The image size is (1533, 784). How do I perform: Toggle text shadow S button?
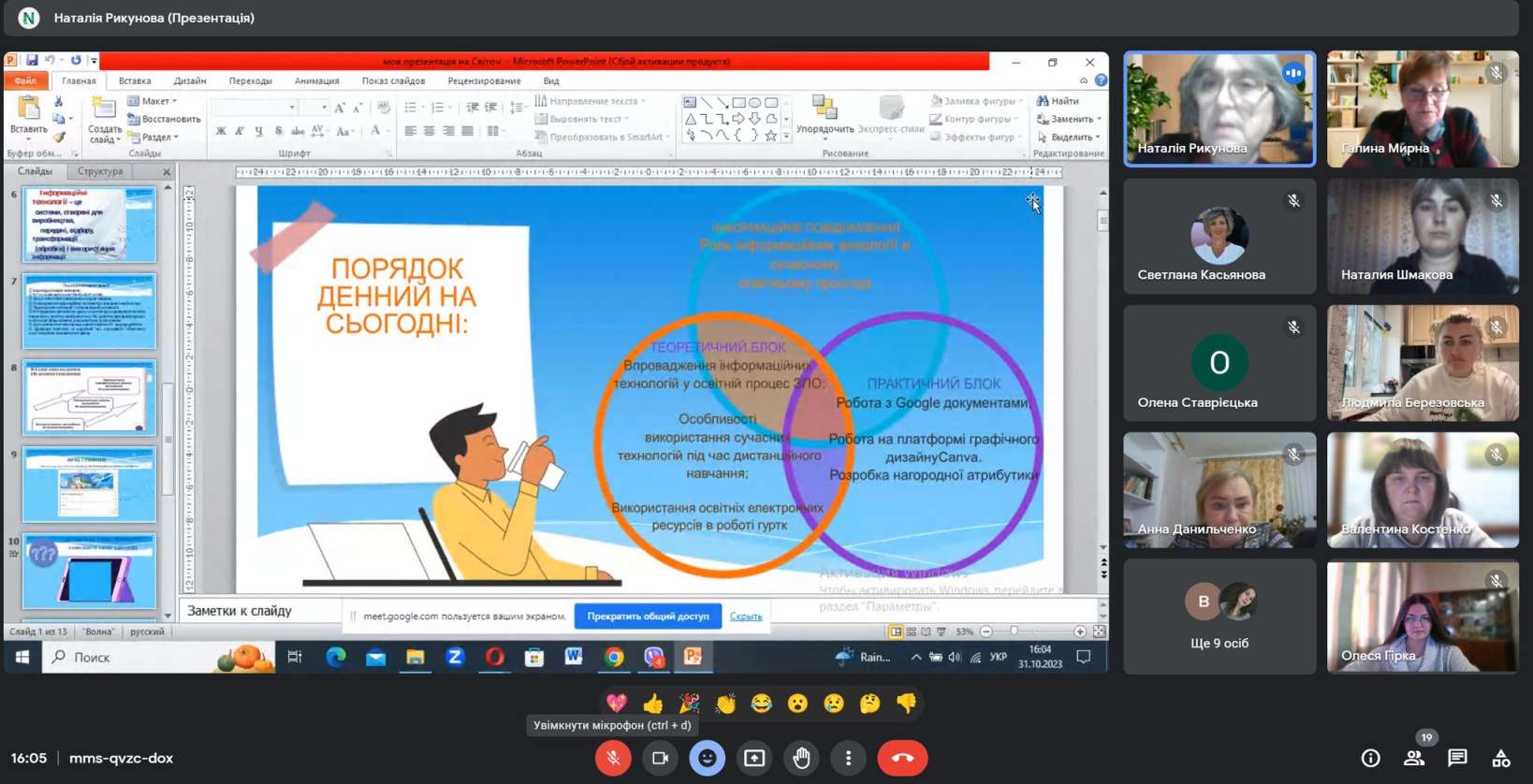tap(278, 131)
